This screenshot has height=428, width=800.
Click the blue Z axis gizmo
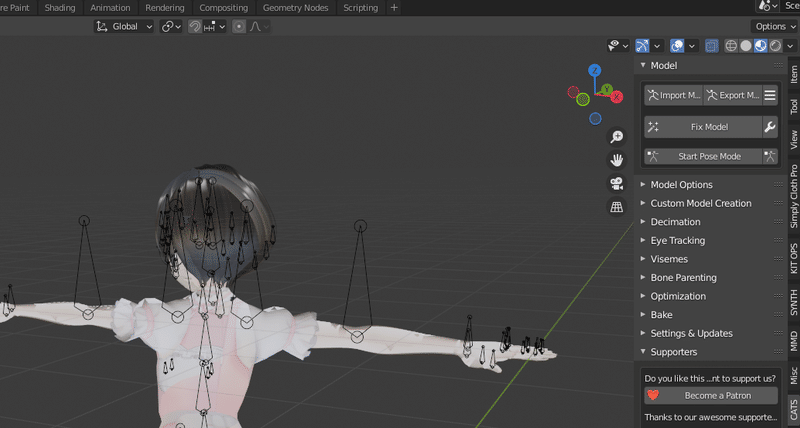pos(594,71)
